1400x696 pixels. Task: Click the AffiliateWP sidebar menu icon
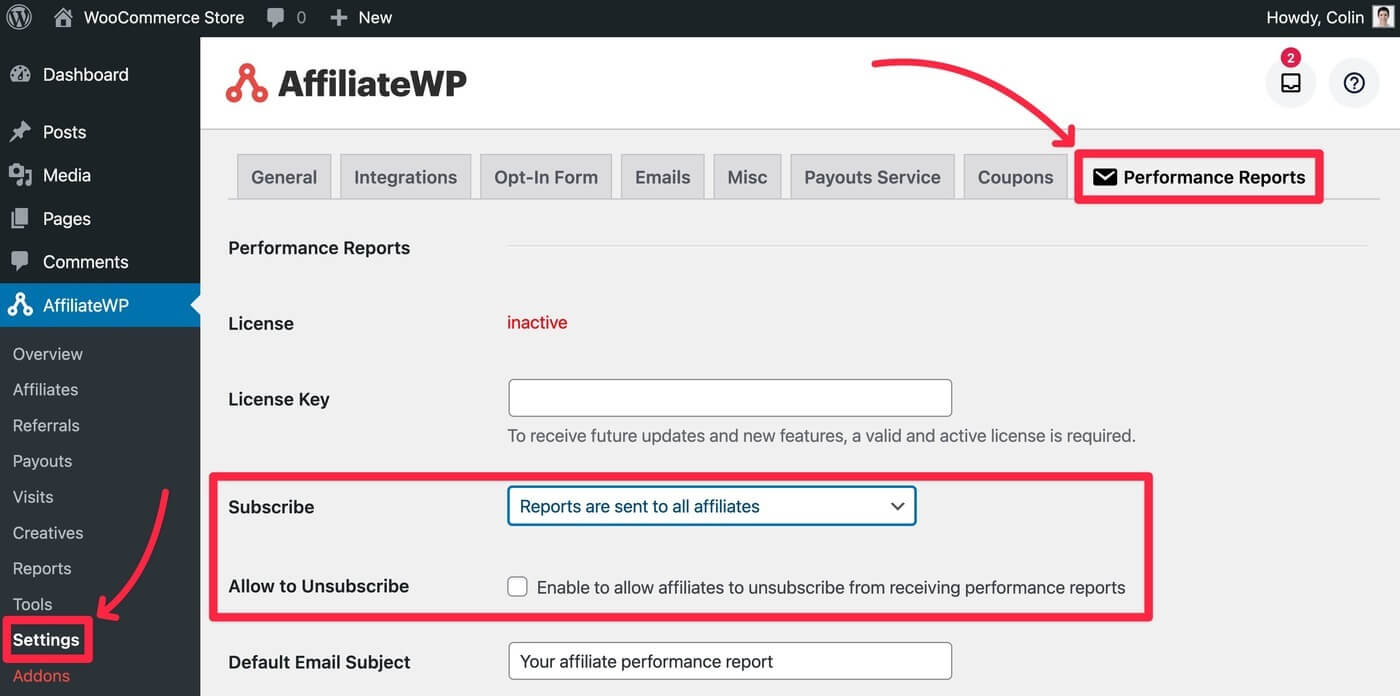tap(20, 305)
